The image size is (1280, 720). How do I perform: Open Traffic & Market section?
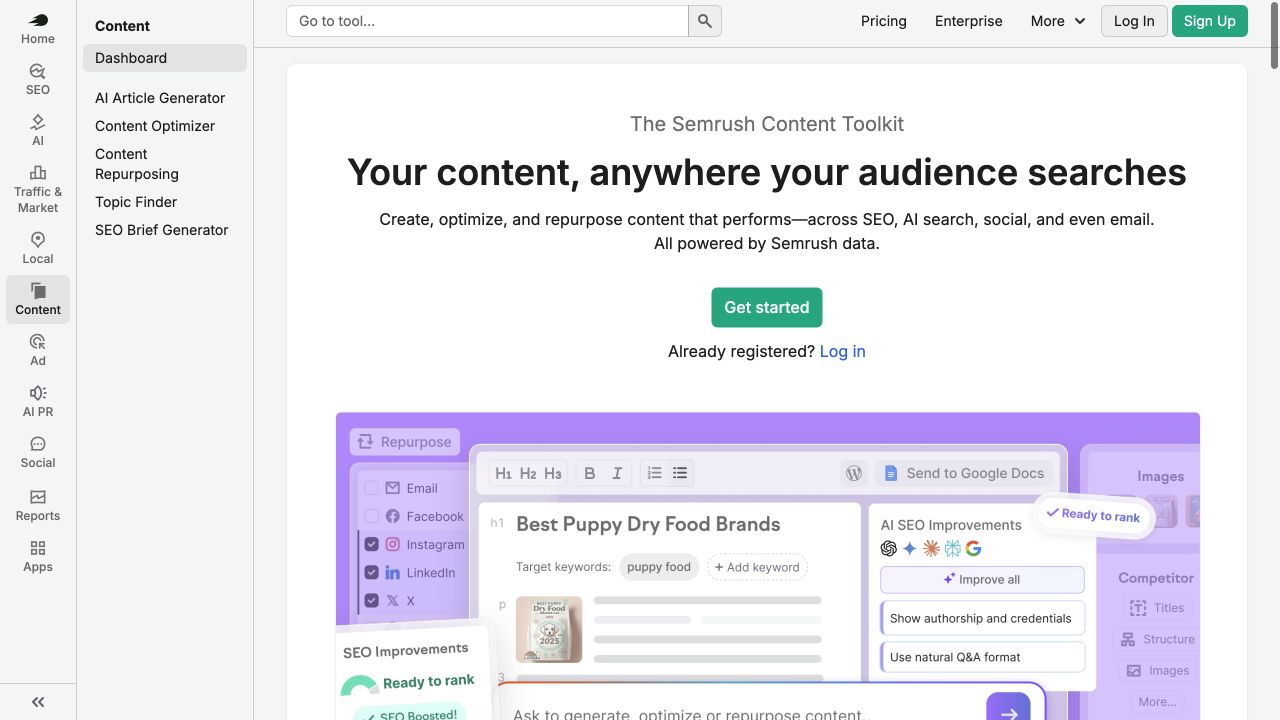click(38, 189)
